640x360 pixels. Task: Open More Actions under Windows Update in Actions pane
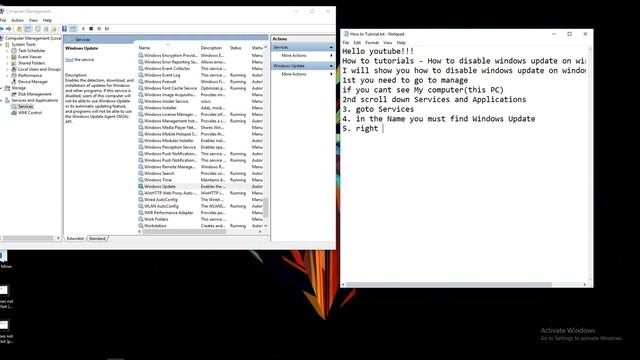pyautogui.click(x=293, y=74)
